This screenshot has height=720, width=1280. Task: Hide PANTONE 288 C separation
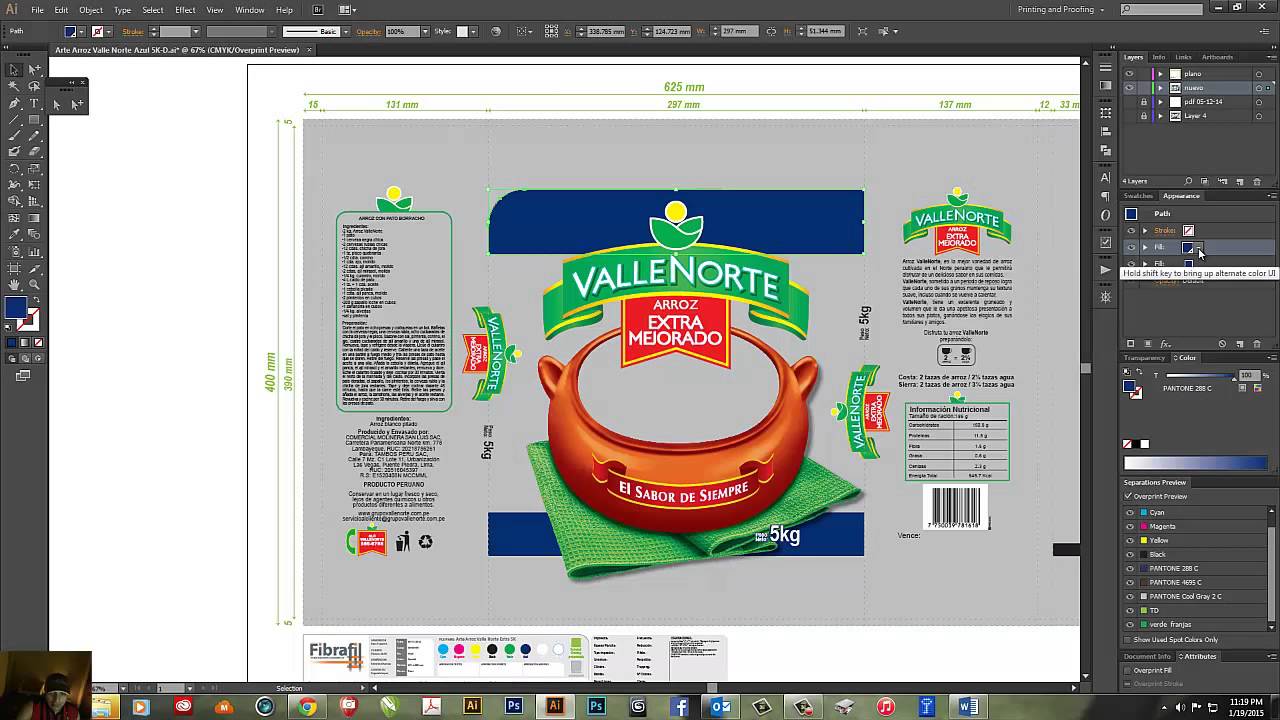coord(1130,568)
